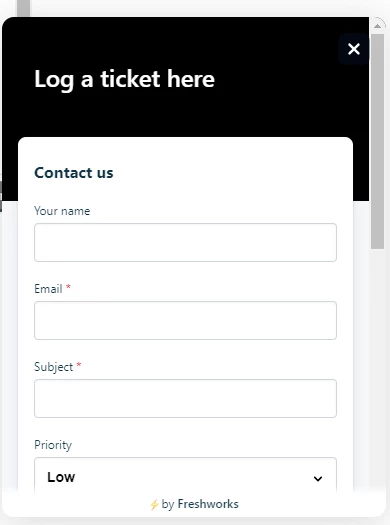Image resolution: width=390 pixels, height=525 pixels.
Task: Click the 'Contact us' heading
Action: [x=74, y=173]
